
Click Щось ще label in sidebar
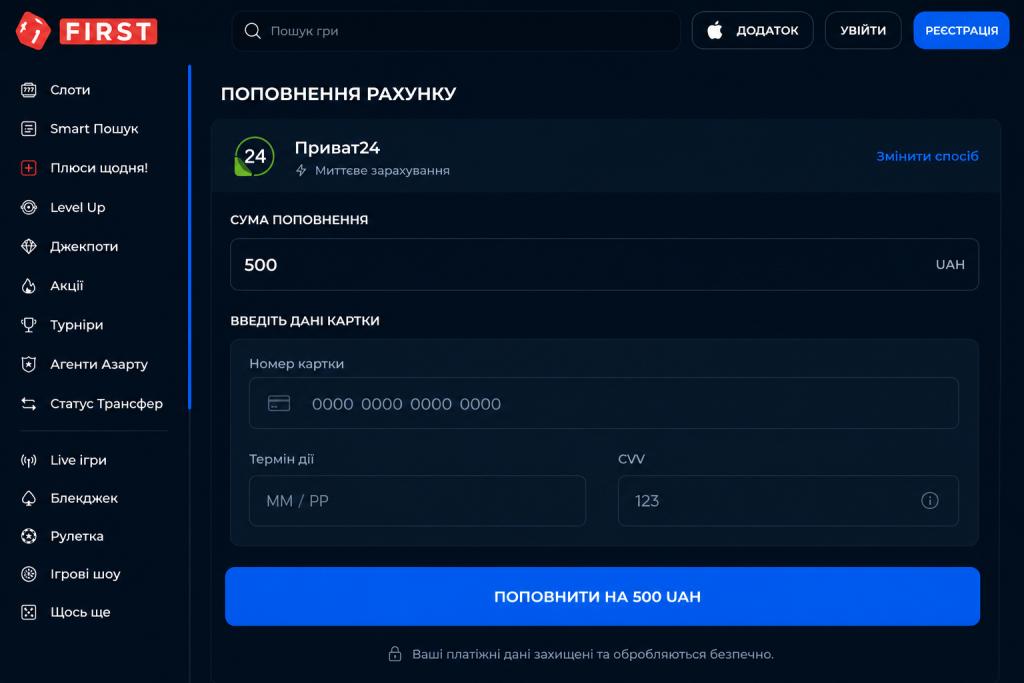point(80,612)
